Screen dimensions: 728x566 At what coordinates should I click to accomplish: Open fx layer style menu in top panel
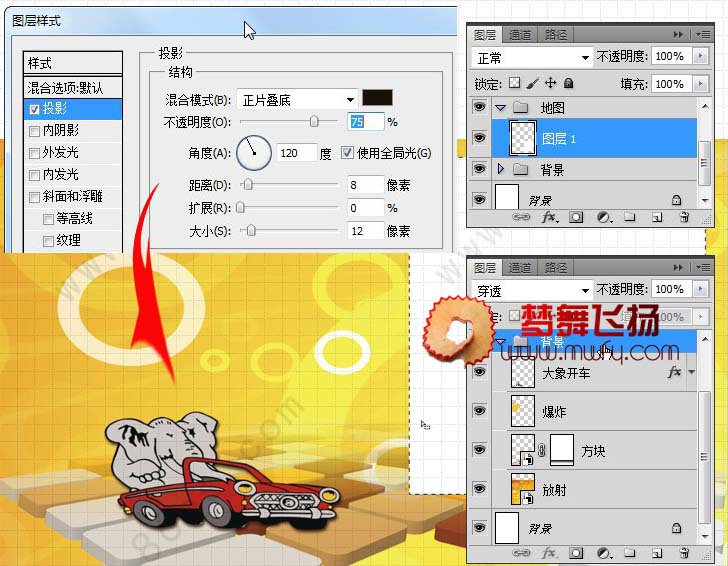pyautogui.click(x=550, y=217)
